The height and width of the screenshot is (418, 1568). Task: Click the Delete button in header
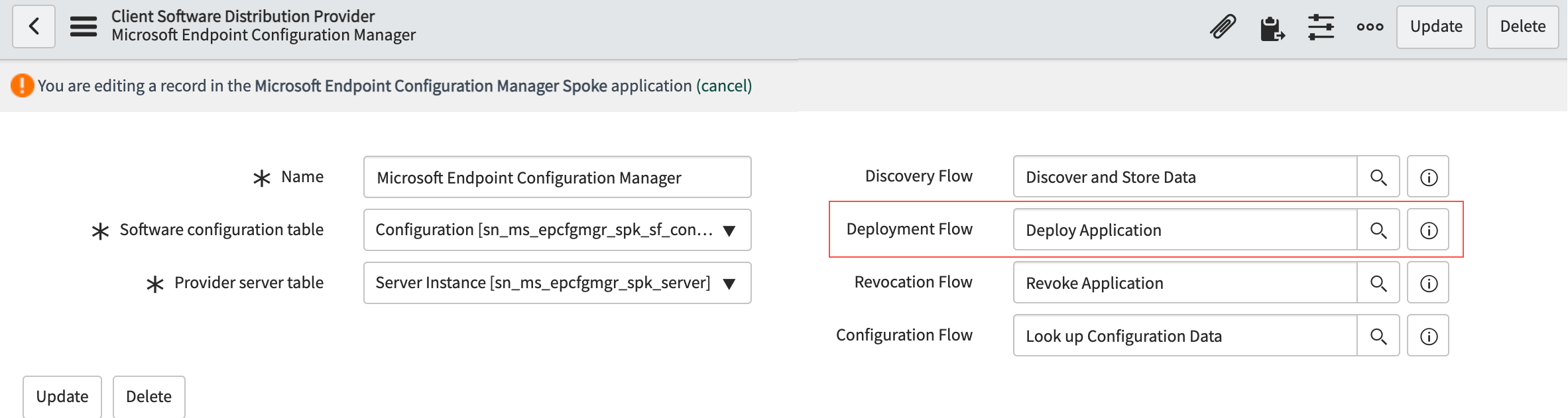[1522, 26]
